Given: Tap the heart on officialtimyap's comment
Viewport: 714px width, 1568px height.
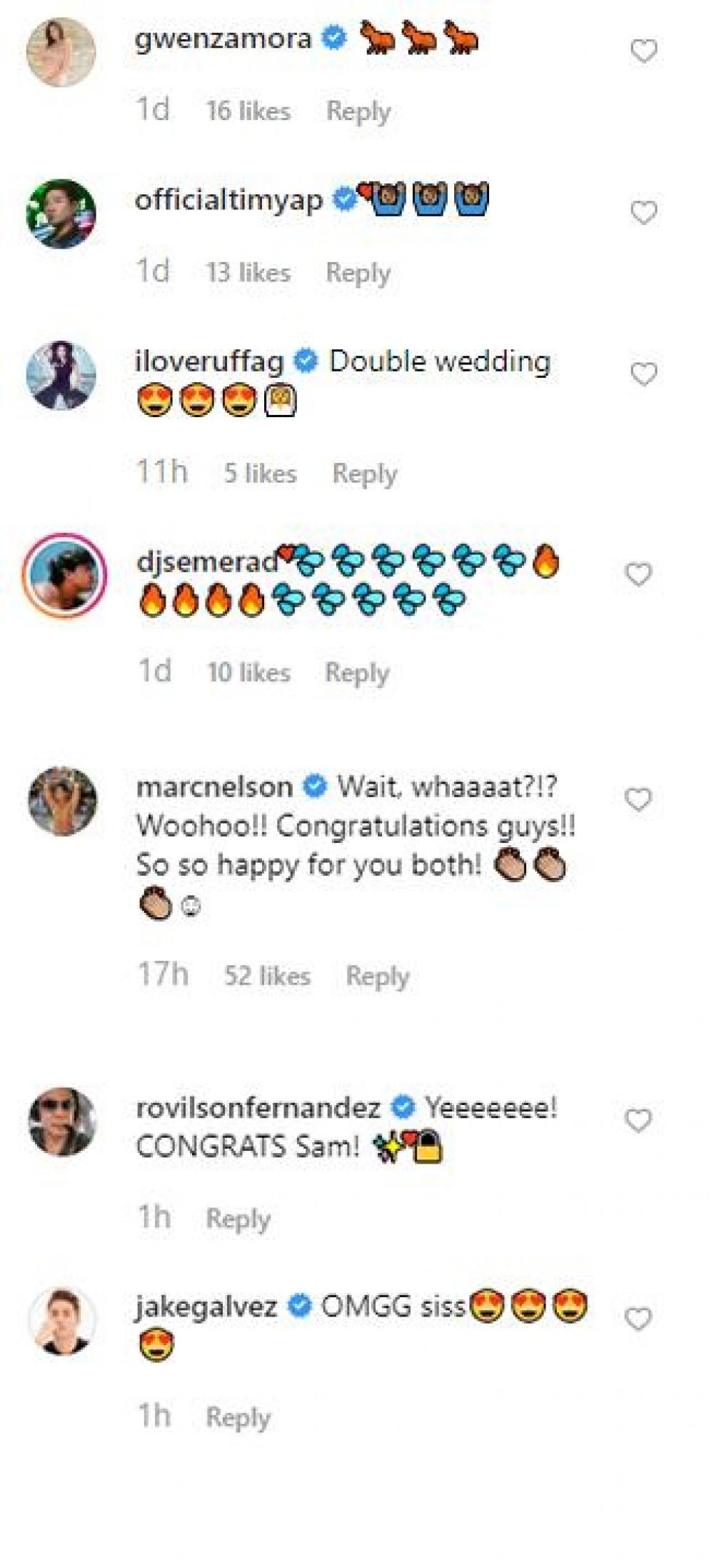Looking at the screenshot, I should click(x=643, y=213).
